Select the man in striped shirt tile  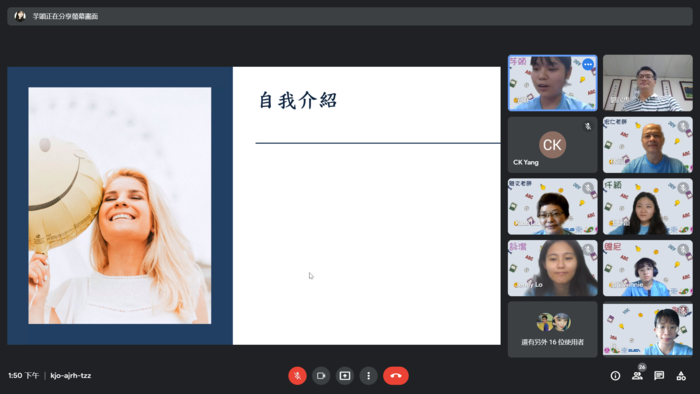click(648, 83)
